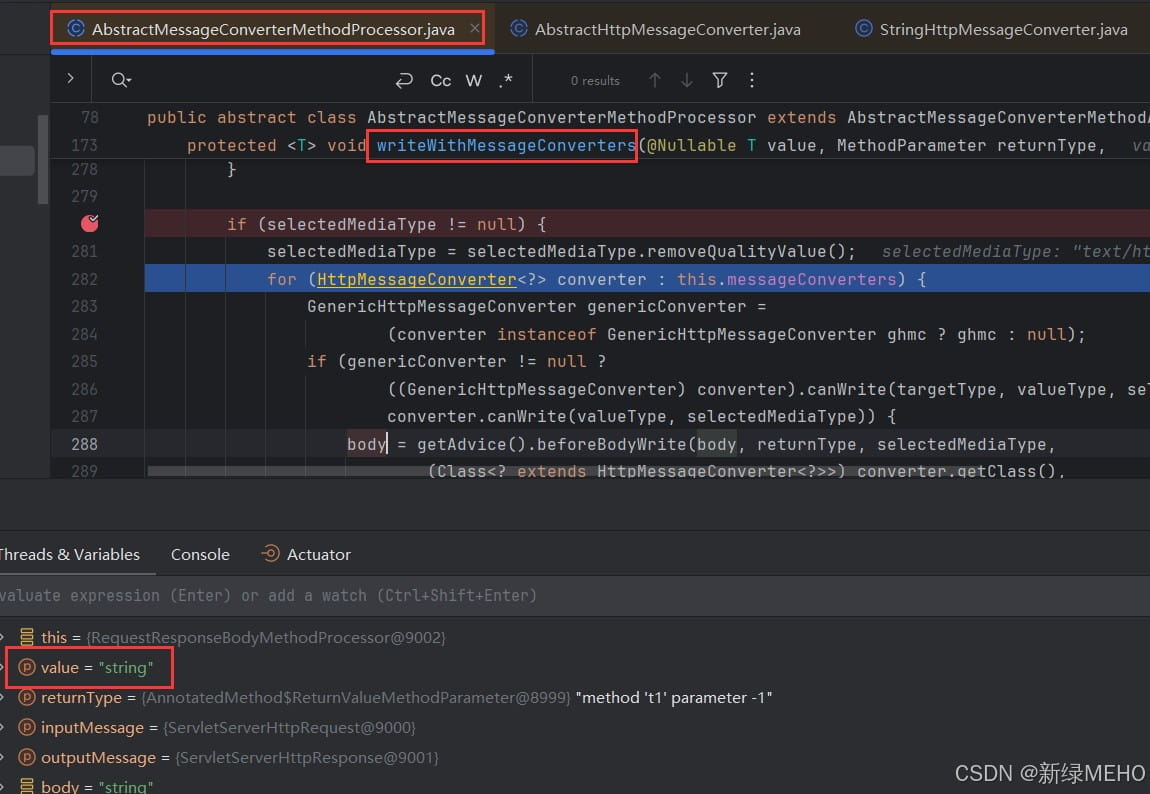Click the this.messageConverters field on line 282
The width and height of the screenshot is (1150, 794).
(x=786, y=279)
